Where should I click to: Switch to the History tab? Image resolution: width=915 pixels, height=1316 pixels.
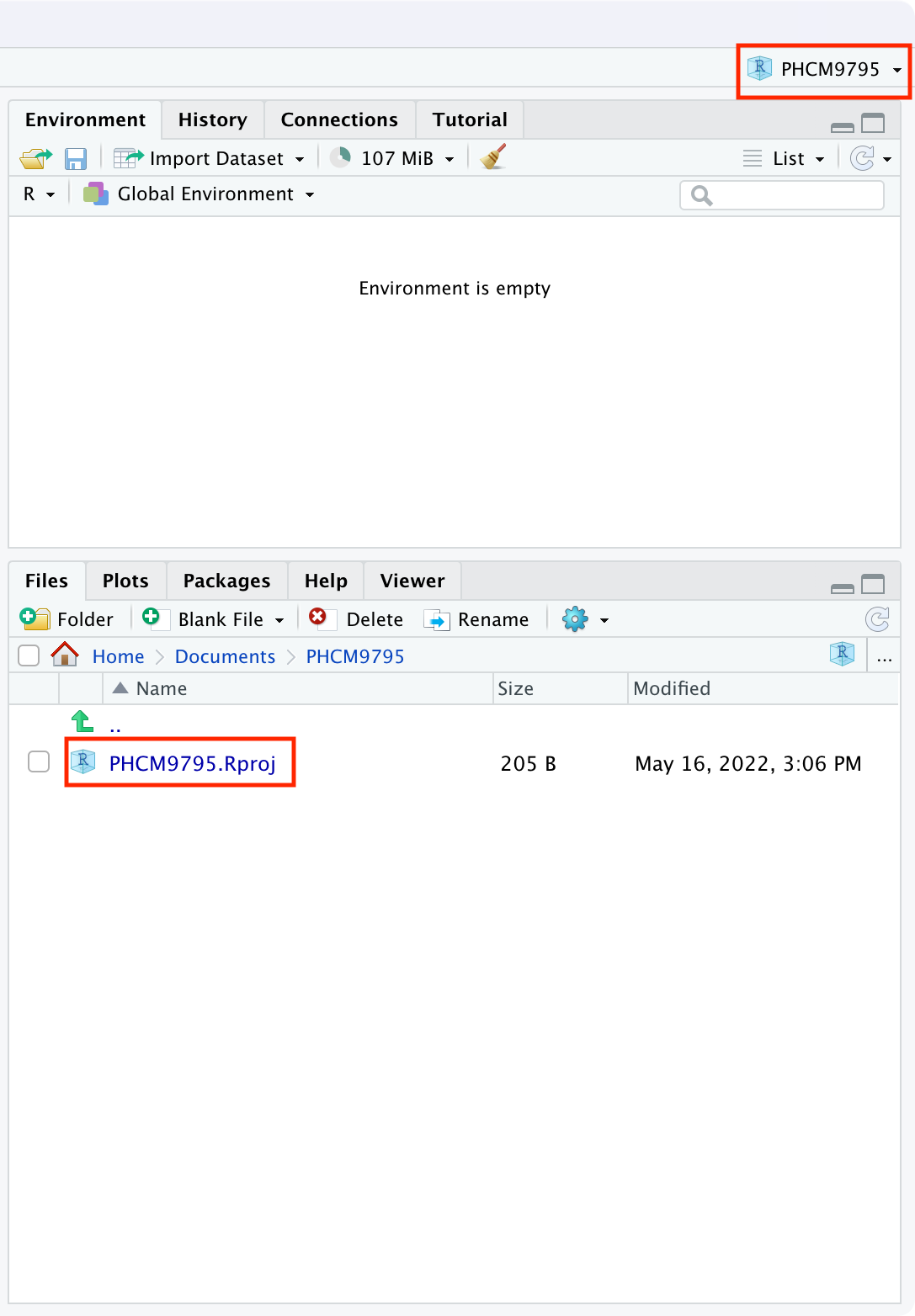[x=212, y=120]
